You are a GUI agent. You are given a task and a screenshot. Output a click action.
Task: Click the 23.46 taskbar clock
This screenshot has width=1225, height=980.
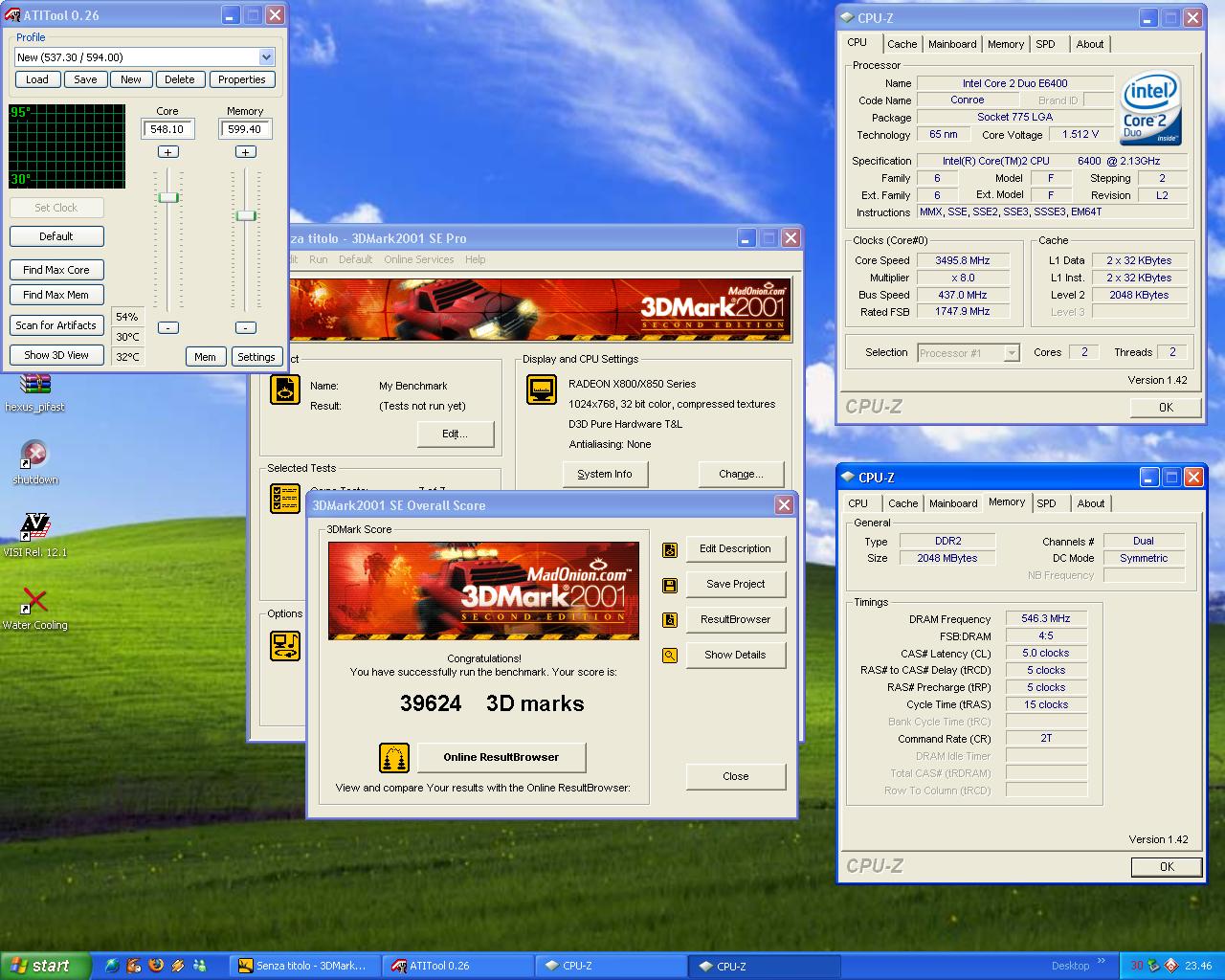[1198, 966]
